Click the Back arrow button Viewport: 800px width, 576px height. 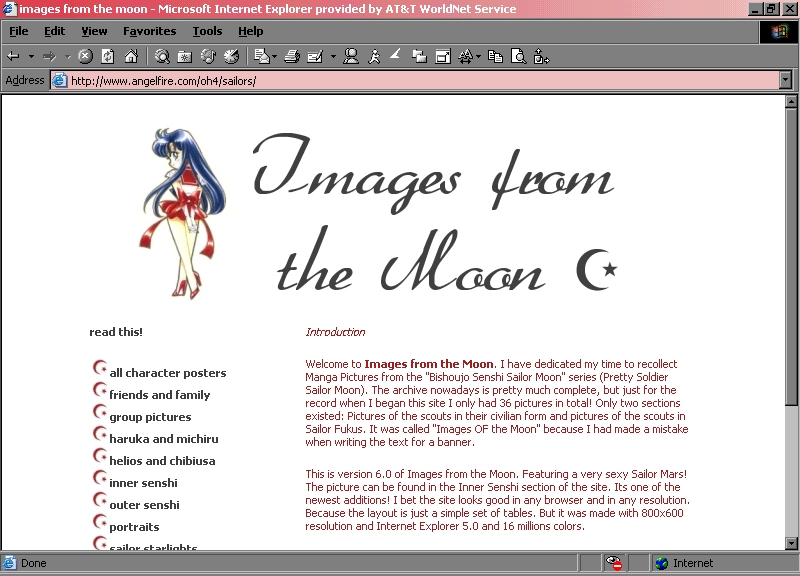(14, 57)
